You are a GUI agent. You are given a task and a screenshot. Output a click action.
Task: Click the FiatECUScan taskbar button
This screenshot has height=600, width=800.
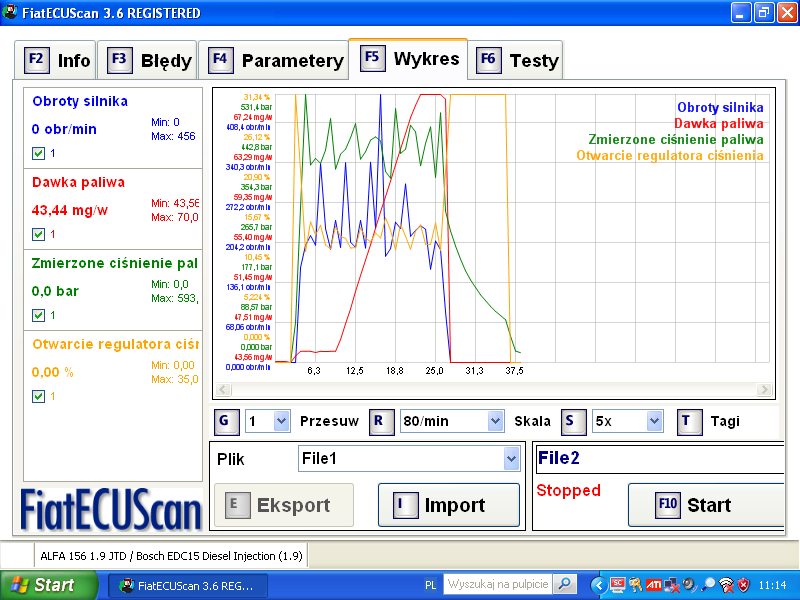[188, 585]
